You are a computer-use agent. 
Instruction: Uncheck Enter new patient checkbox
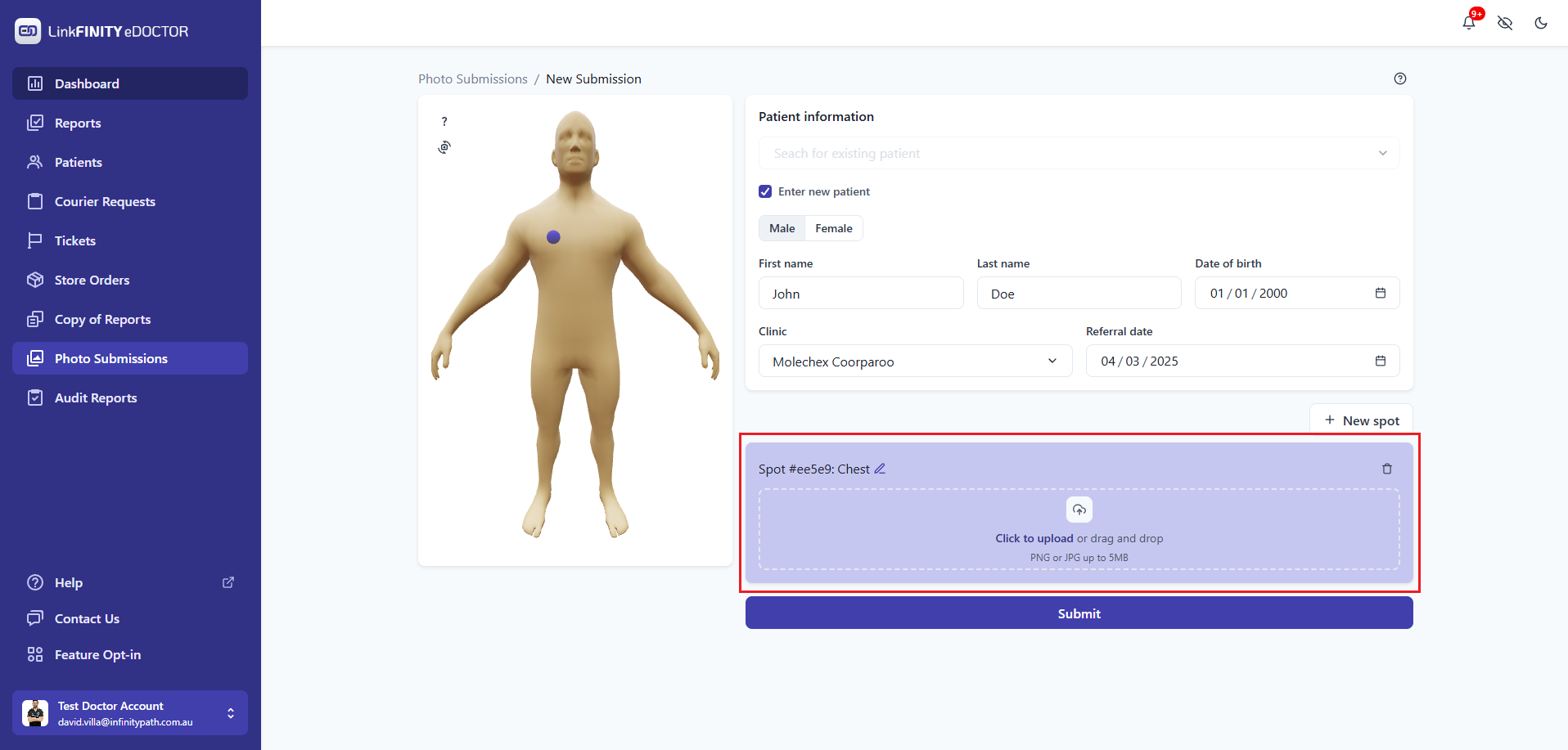tap(765, 191)
